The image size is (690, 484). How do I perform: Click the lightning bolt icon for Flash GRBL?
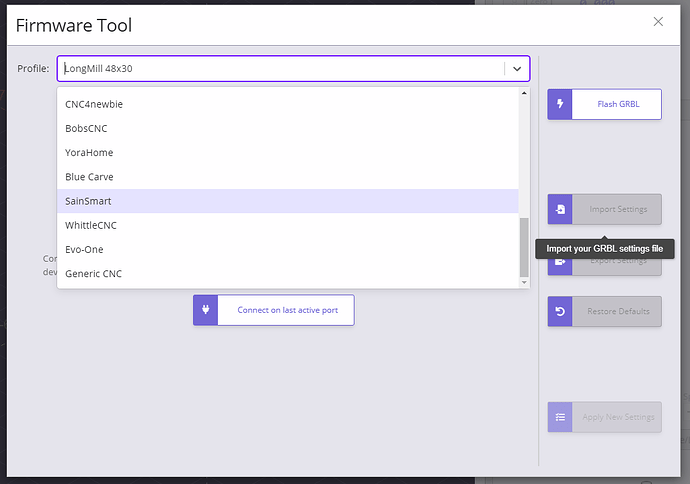click(x=560, y=104)
